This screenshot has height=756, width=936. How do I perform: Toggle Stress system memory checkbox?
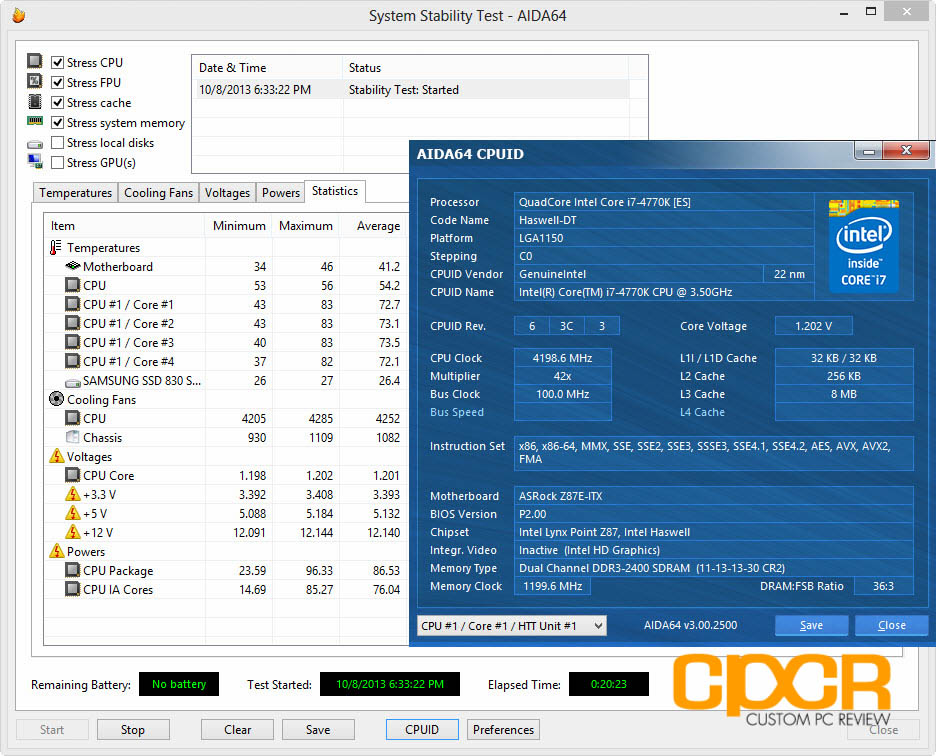(57, 122)
